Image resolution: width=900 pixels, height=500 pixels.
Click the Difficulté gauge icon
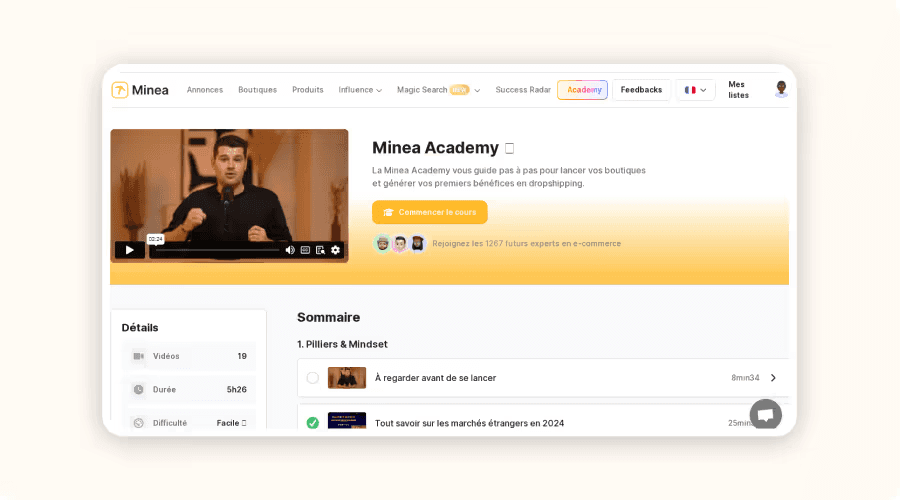click(x=138, y=423)
